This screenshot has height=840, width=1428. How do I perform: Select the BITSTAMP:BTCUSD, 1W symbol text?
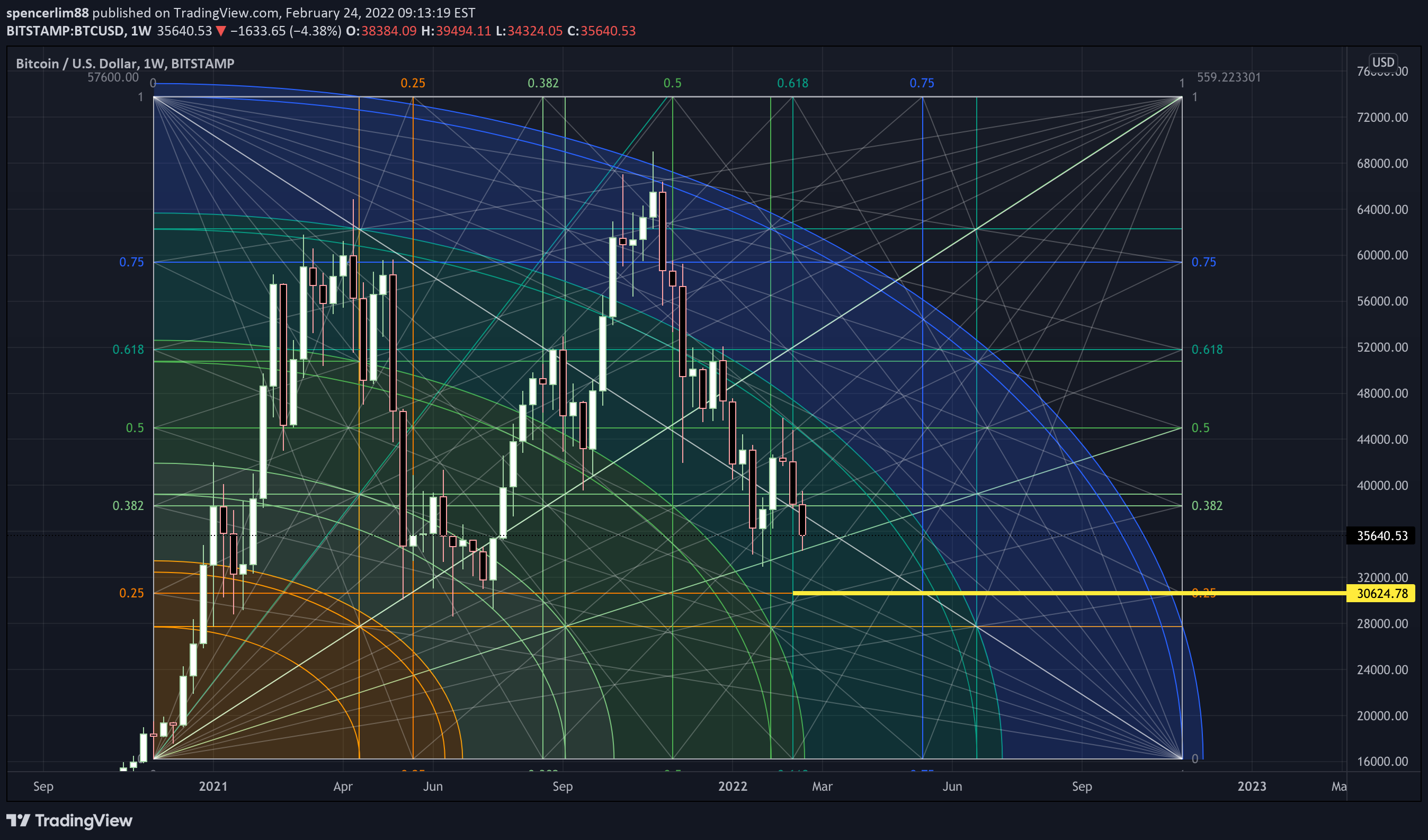click(x=79, y=31)
